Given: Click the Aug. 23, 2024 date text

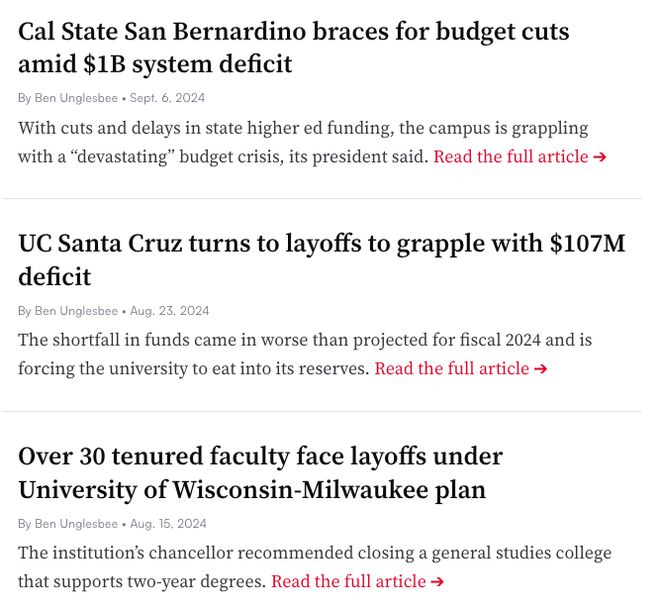Looking at the screenshot, I should (x=170, y=311).
